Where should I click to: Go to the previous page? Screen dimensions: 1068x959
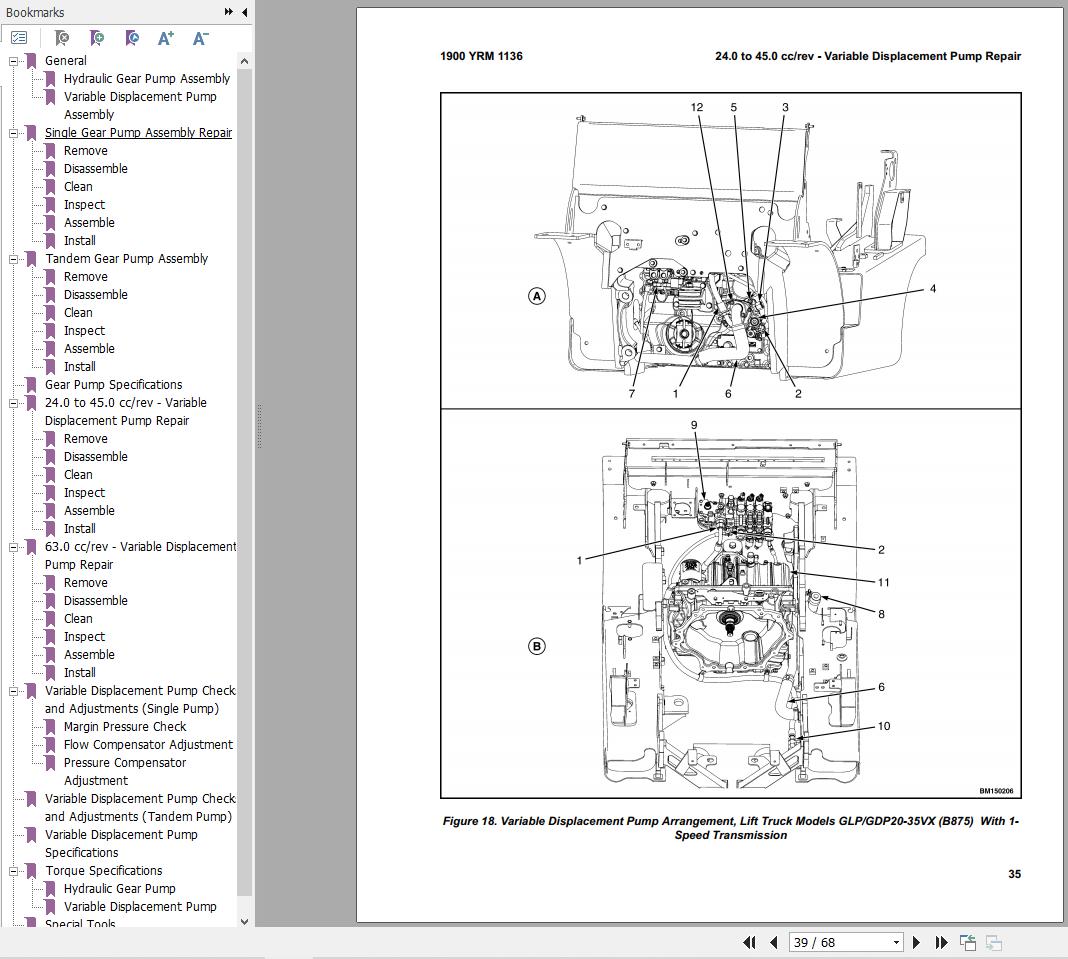773,943
